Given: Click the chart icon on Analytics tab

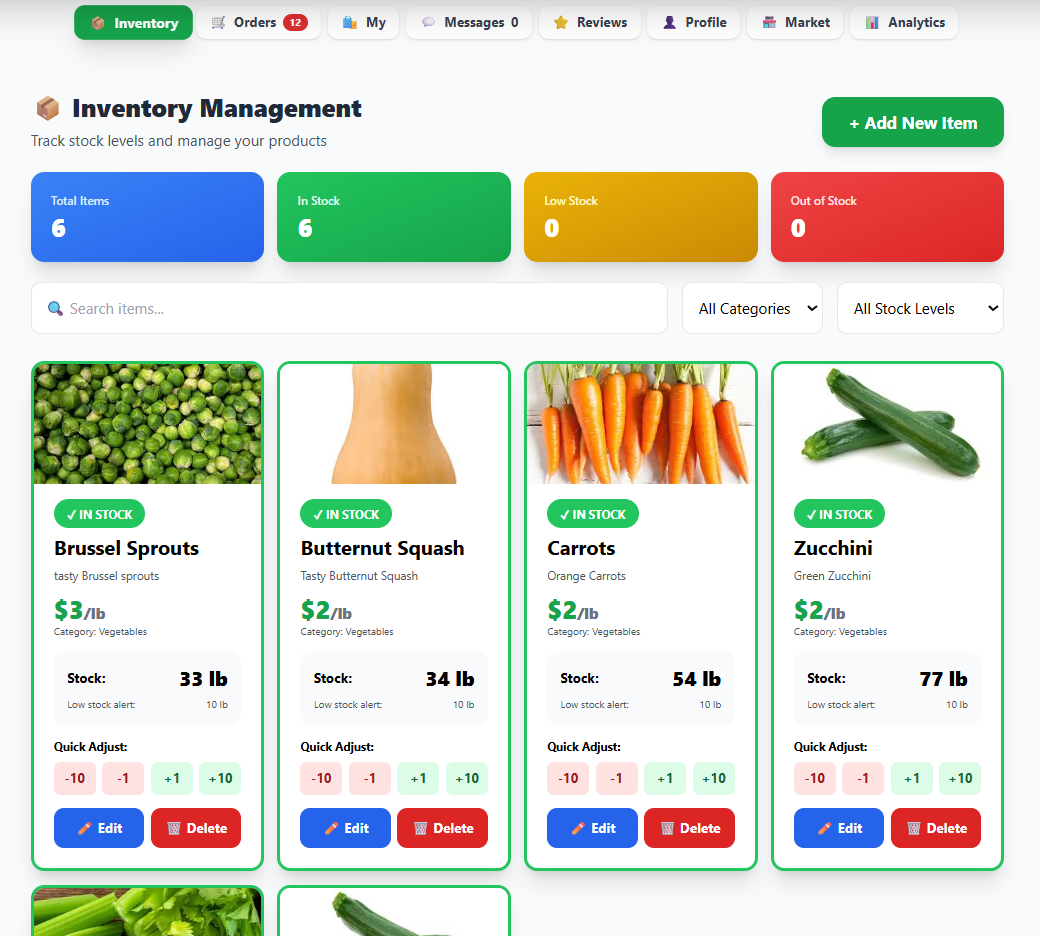Looking at the screenshot, I should coord(872,23).
